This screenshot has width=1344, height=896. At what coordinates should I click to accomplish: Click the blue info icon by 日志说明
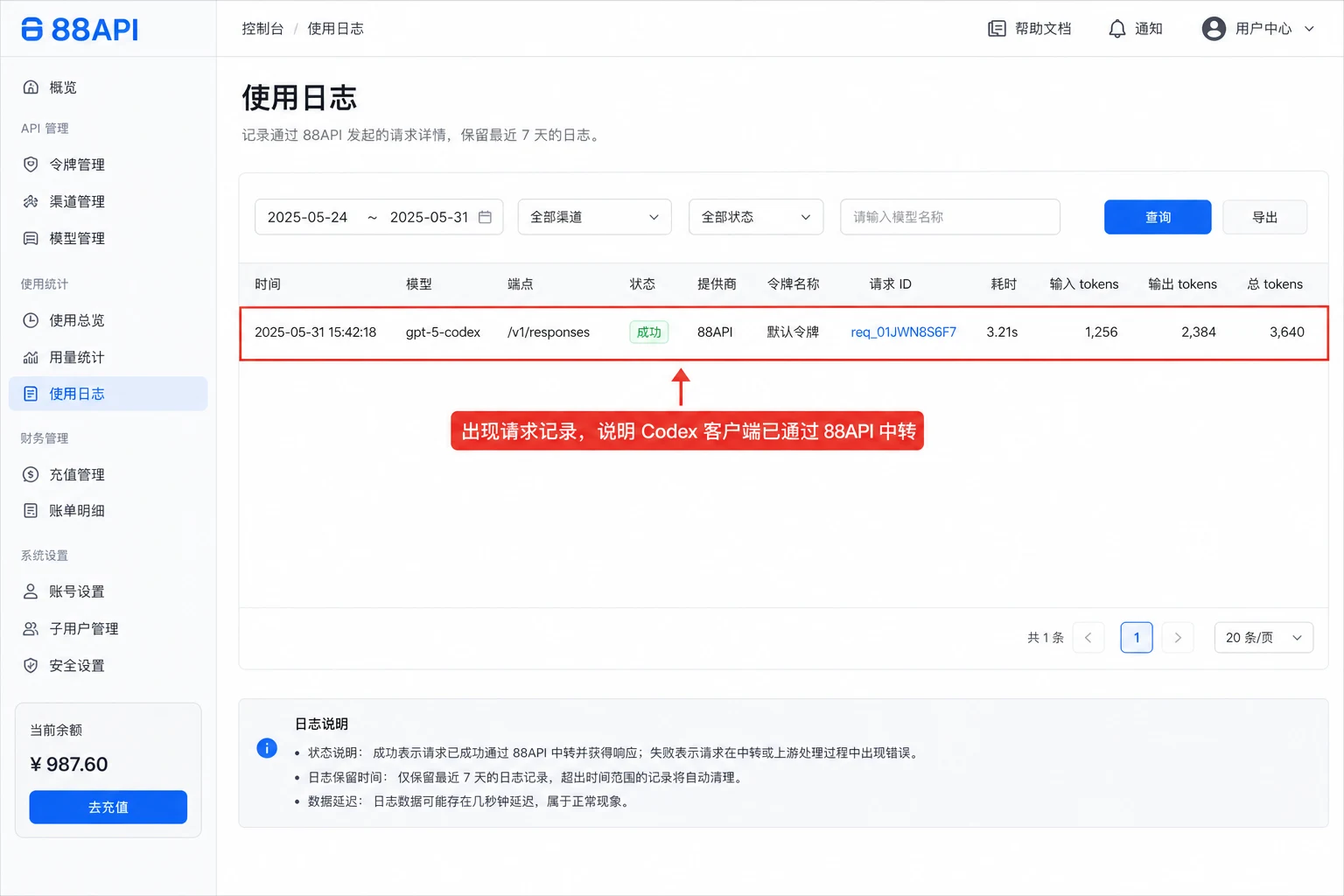[x=267, y=748]
